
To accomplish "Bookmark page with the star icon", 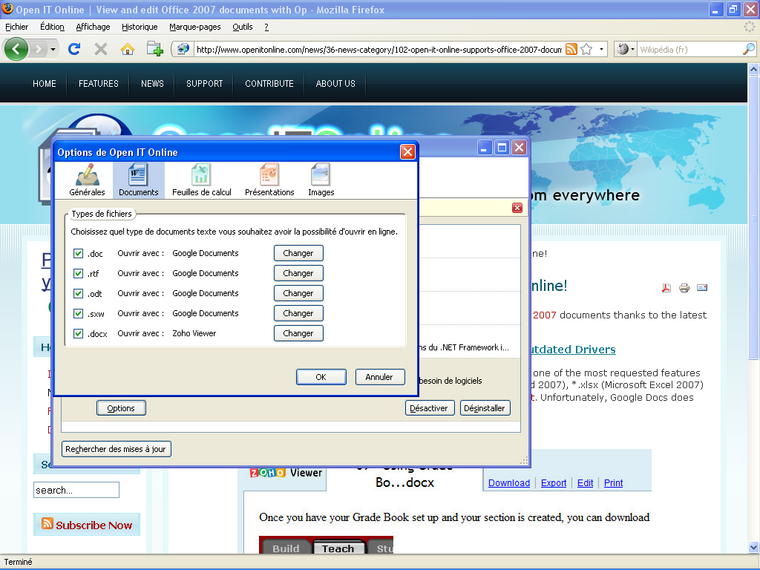I will tap(586, 49).
